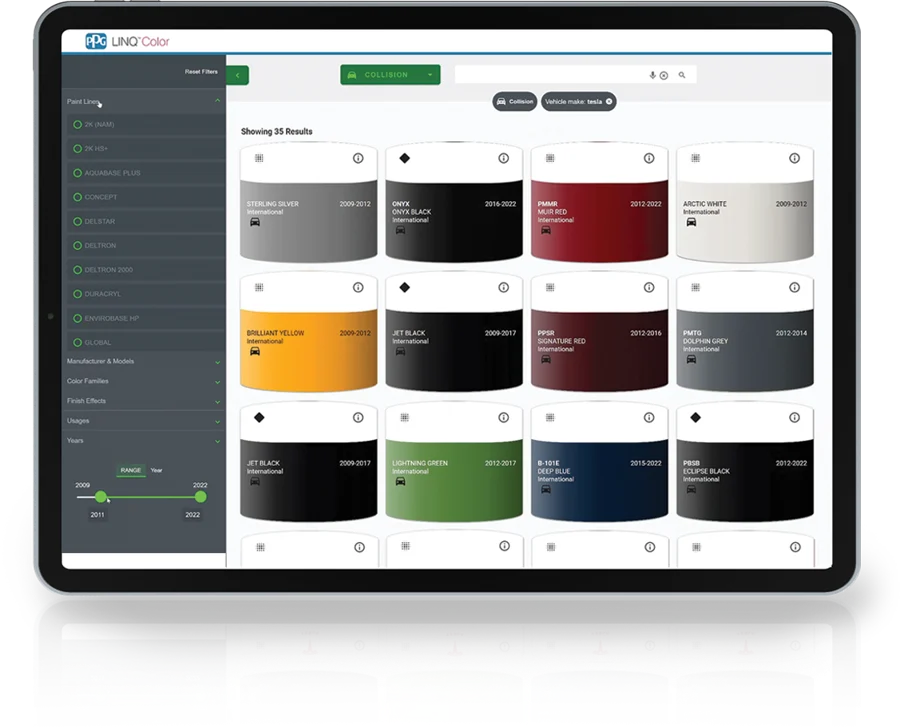Click the car icon on Brilliant Yellow card
Screen dimensions: 900x728
(x=255, y=351)
